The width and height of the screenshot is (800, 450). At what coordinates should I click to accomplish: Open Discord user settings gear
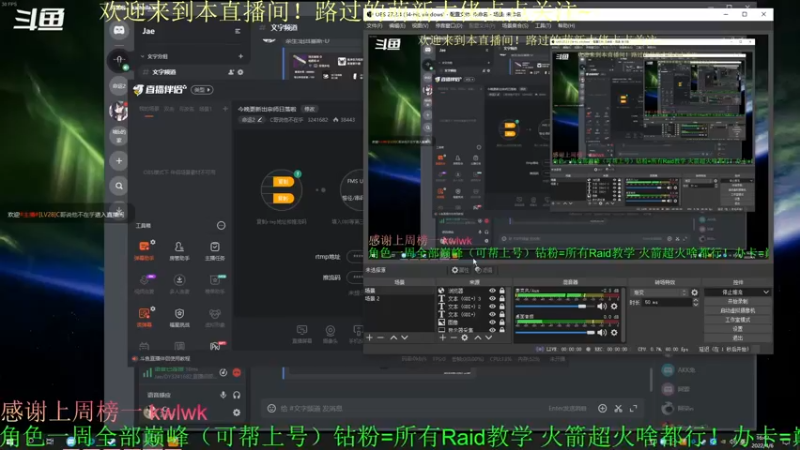[237, 412]
